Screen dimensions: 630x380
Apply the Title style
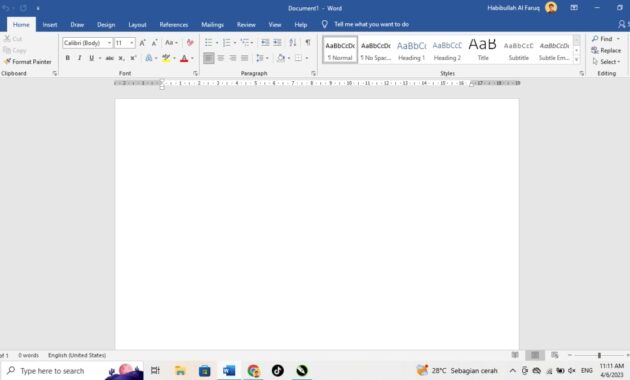[x=483, y=50]
